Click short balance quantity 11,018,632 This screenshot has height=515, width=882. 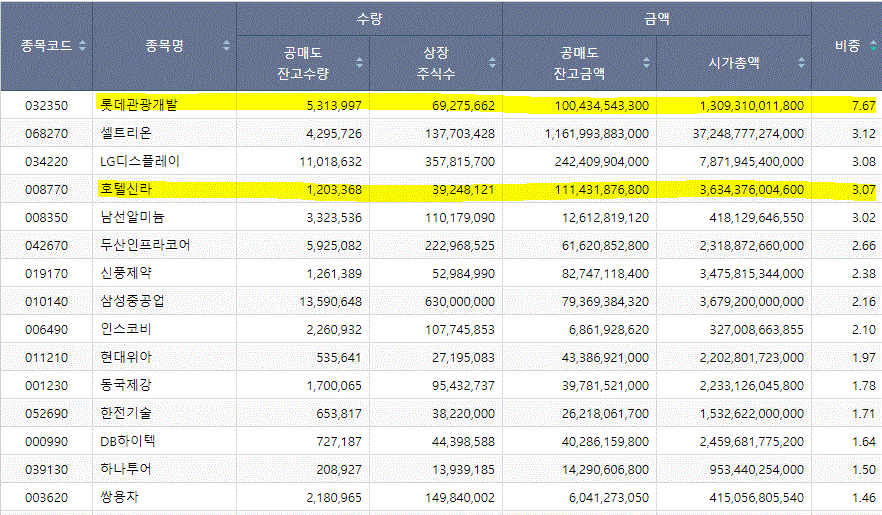331,162
